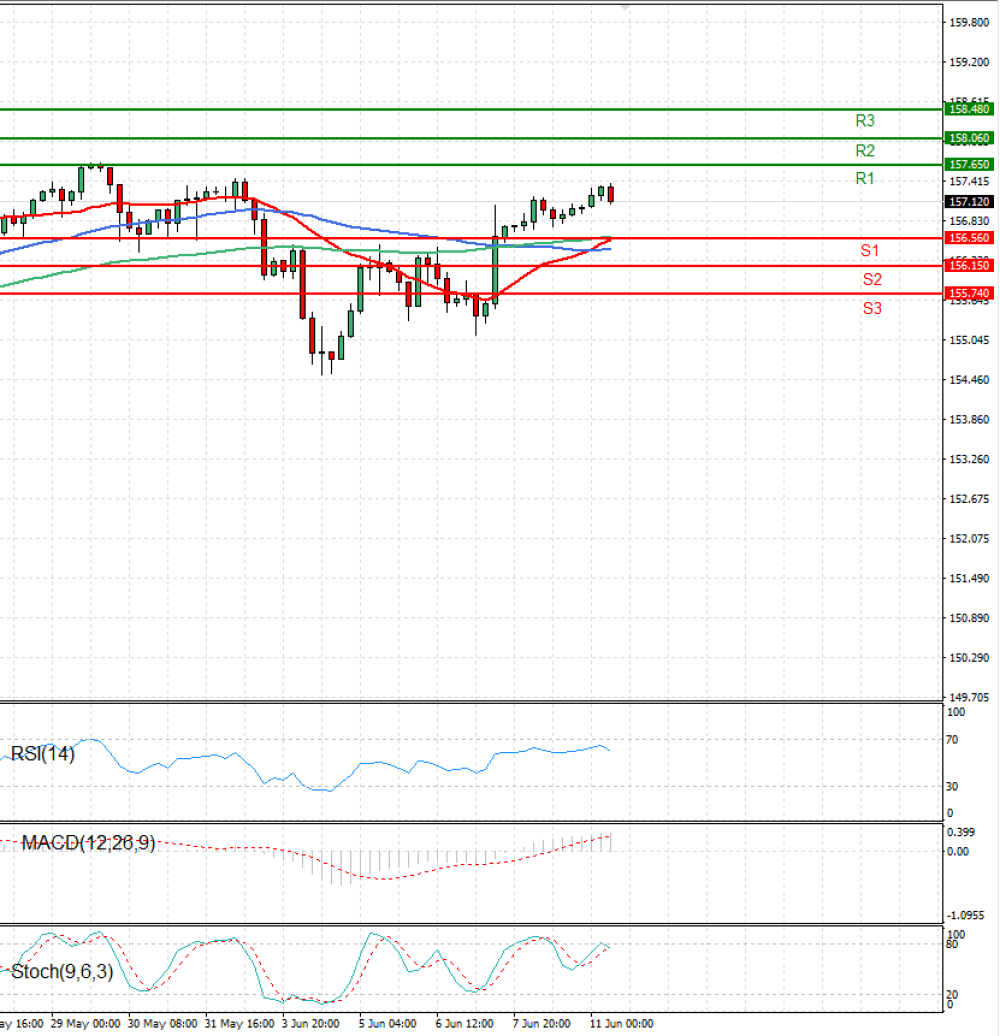Viewport: 1000px width, 1036px height.
Task: Click the 150.890 price axis label
Action: pyautogui.click(x=969, y=618)
